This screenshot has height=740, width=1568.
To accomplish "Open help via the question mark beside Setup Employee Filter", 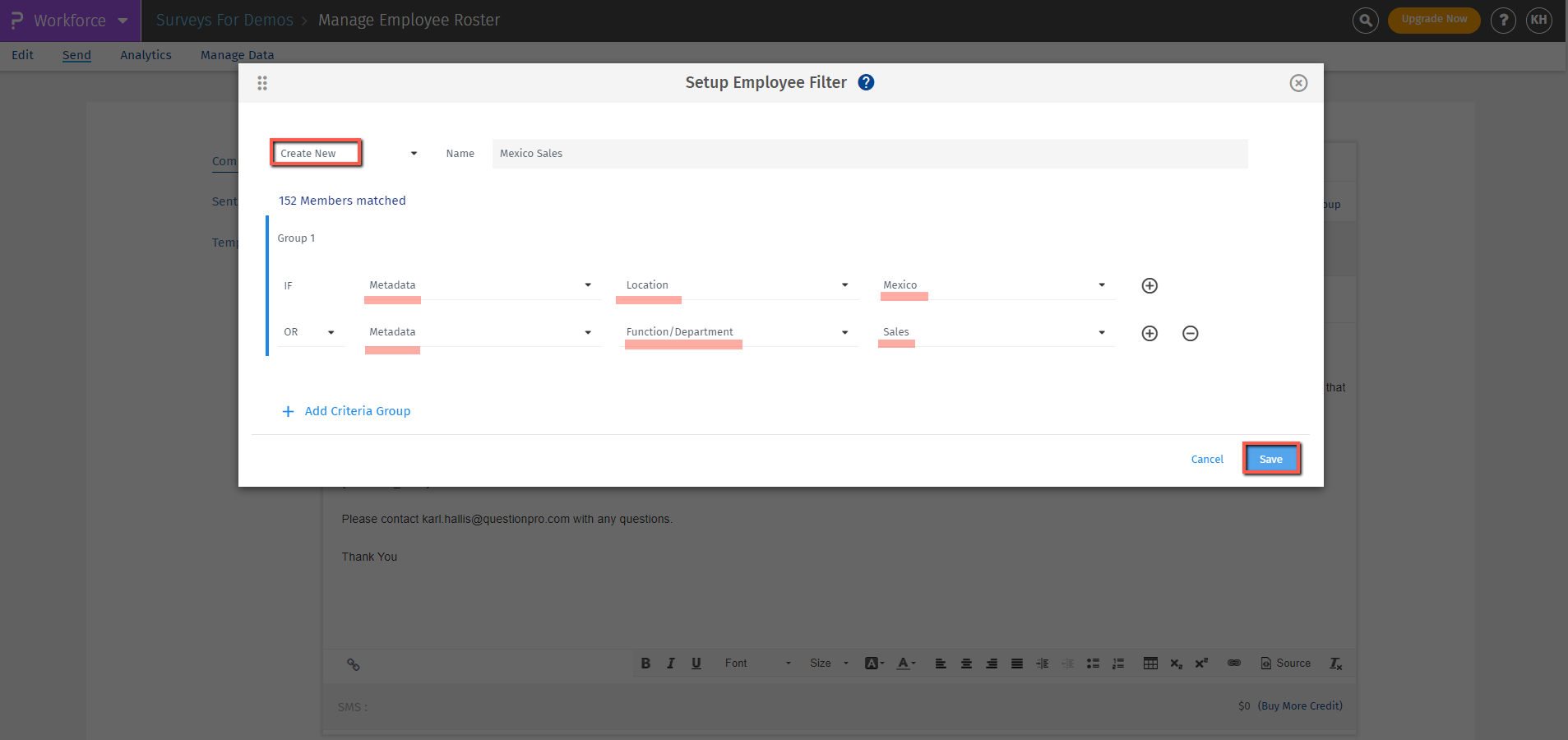I will [x=866, y=82].
